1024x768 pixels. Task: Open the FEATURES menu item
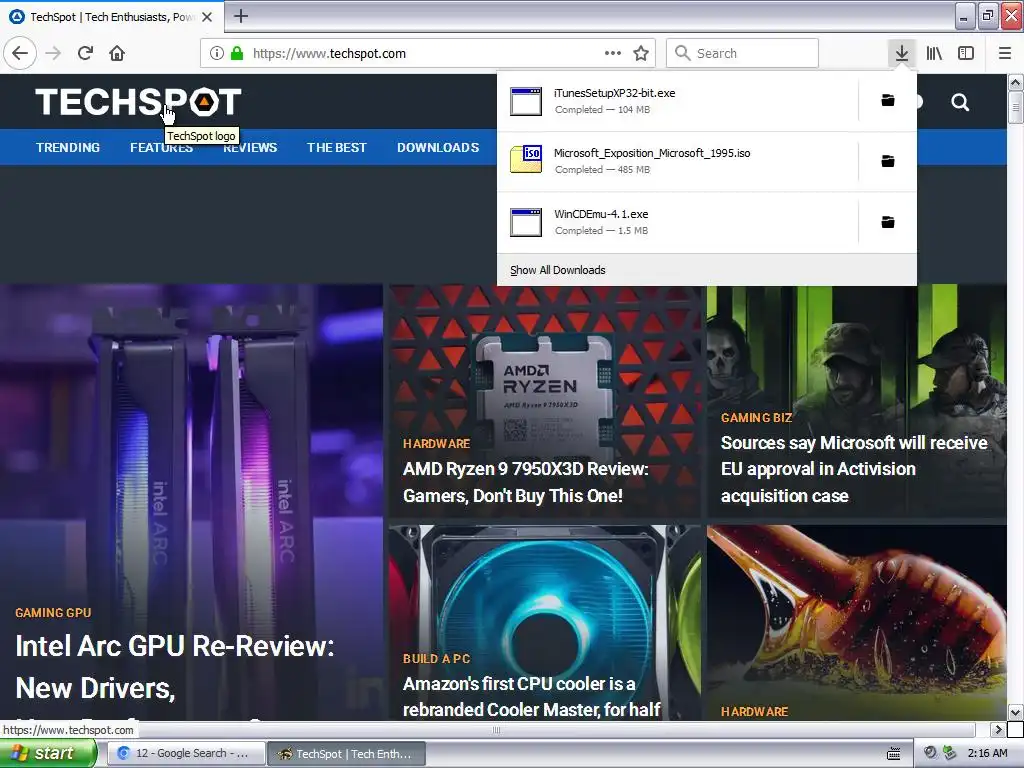tap(161, 148)
